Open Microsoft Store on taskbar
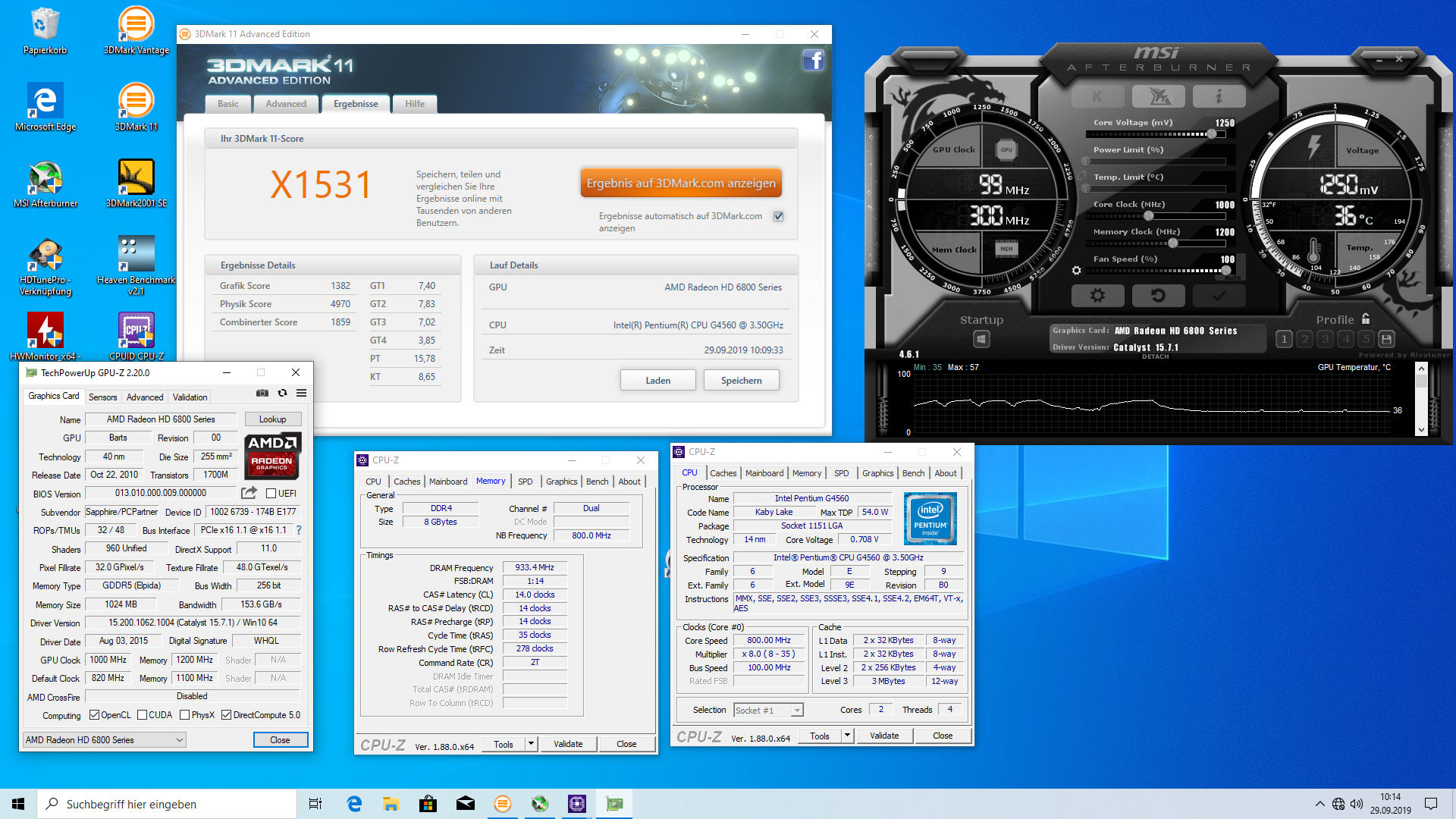This screenshot has width=1456, height=819. (428, 804)
